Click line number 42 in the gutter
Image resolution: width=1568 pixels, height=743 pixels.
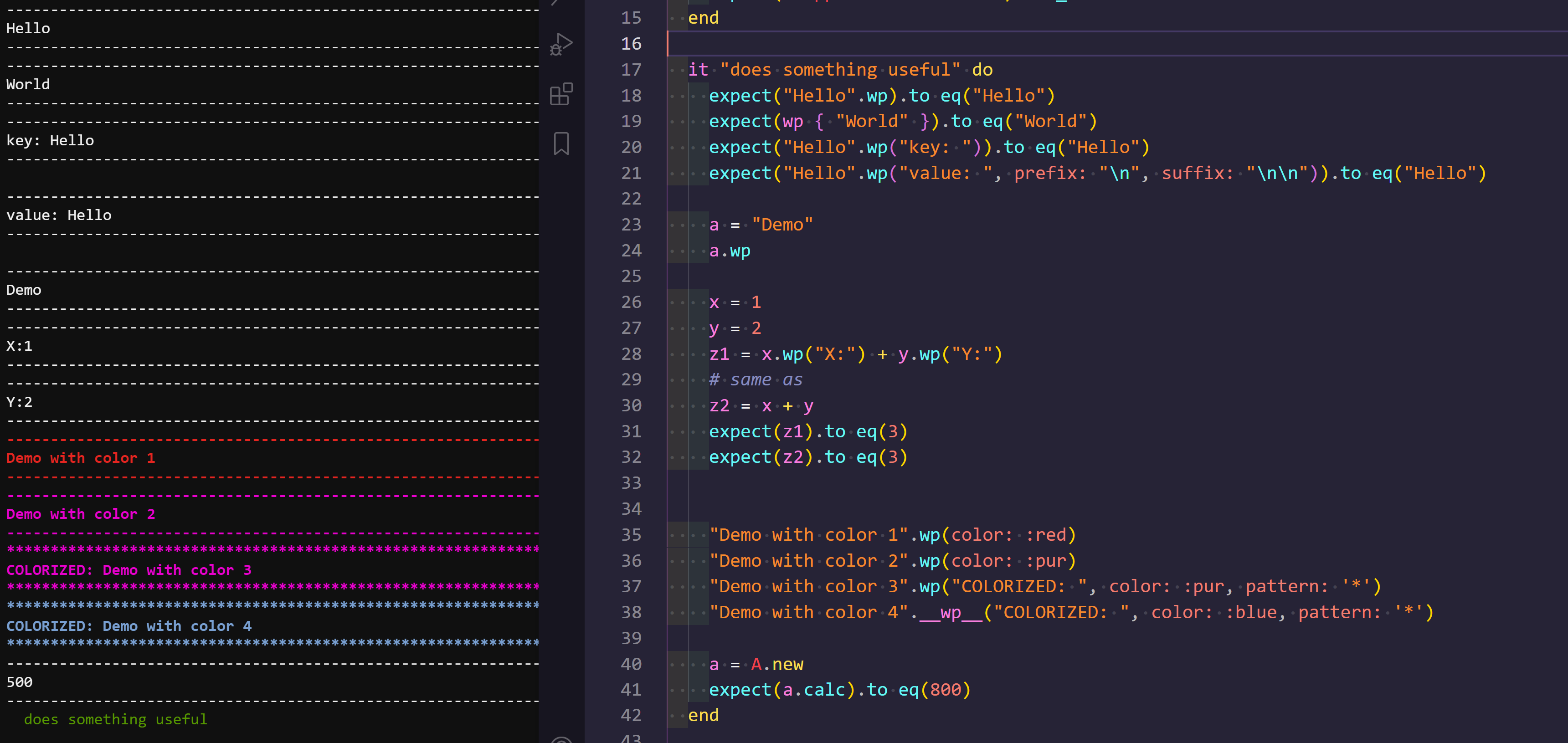[631, 715]
